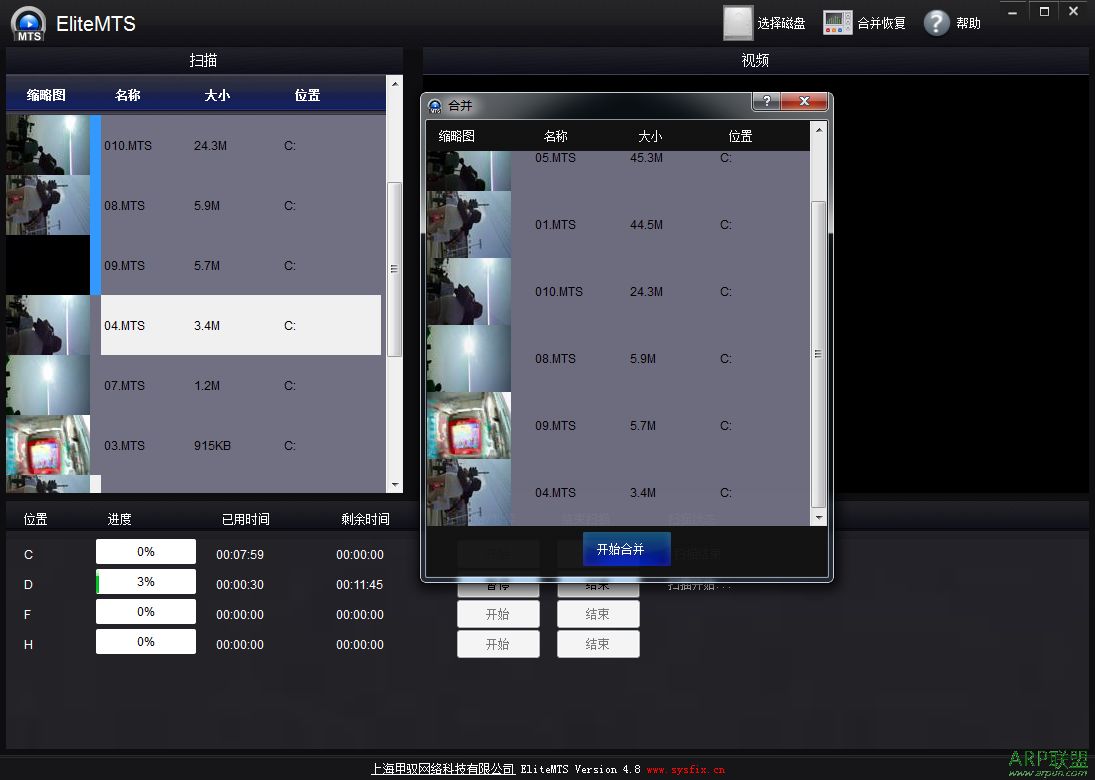This screenshot has width=1095, height=780.
Task: Select 08.MTS thumbnail in 合并 dialog
Action: tap(469, 359)
